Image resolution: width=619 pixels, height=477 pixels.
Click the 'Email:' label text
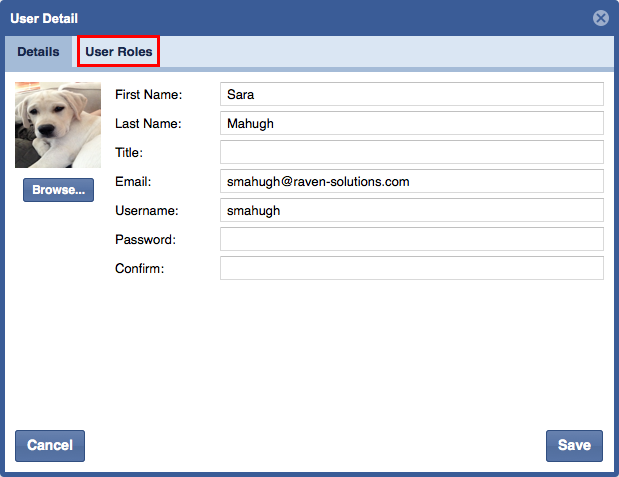[133, 182]
